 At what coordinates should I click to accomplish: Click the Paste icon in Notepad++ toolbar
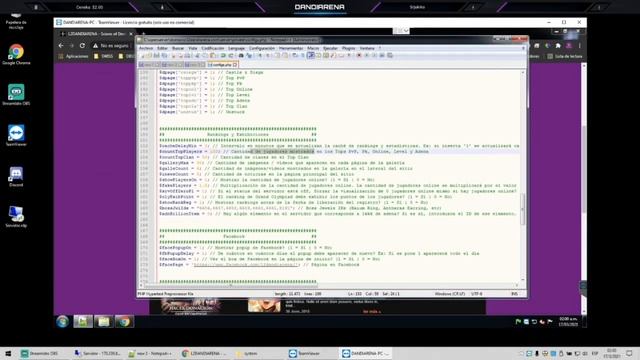[213, 56]
